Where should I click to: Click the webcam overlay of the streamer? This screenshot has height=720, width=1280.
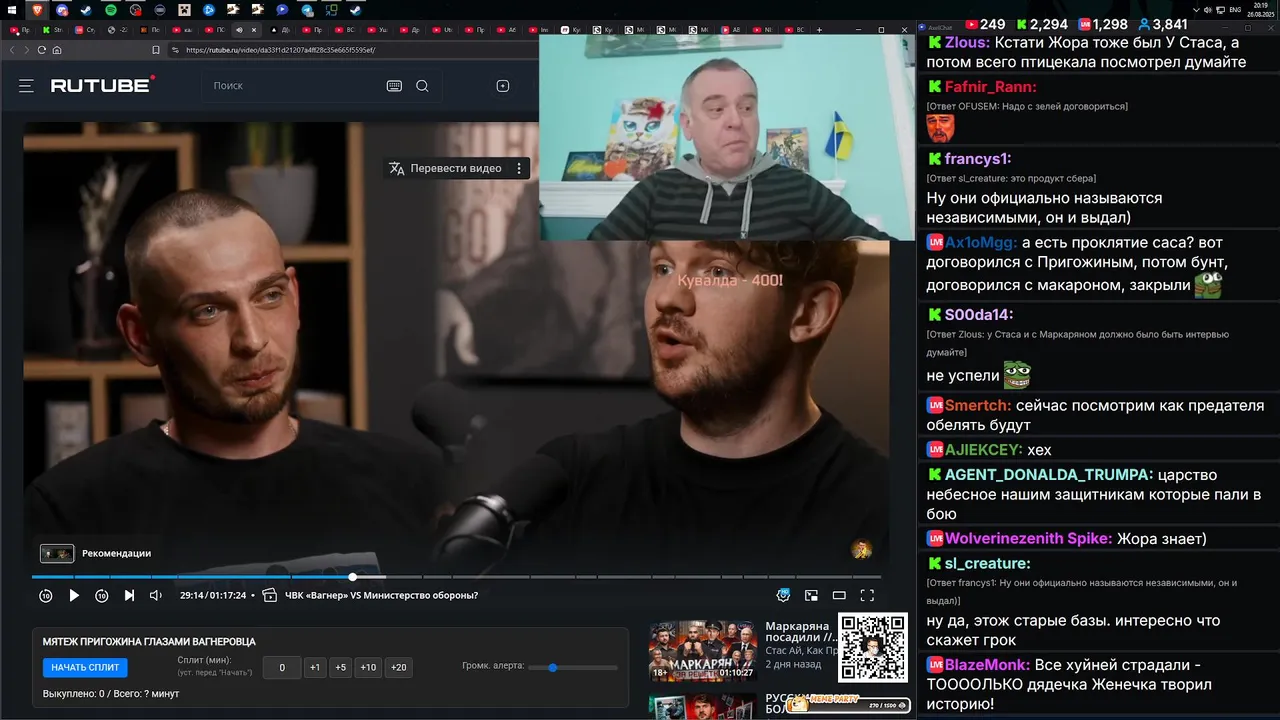point(727,139)
